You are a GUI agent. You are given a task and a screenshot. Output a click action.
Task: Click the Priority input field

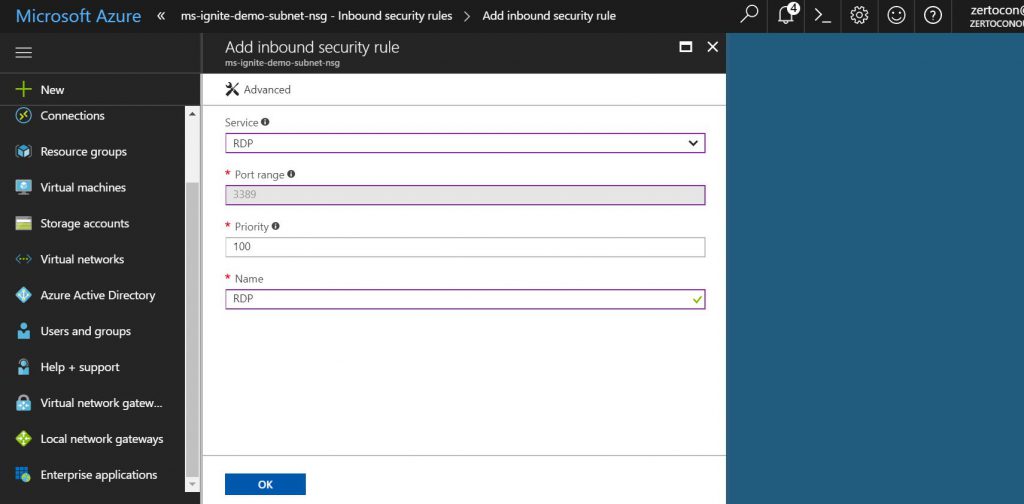tap(465, 247)
